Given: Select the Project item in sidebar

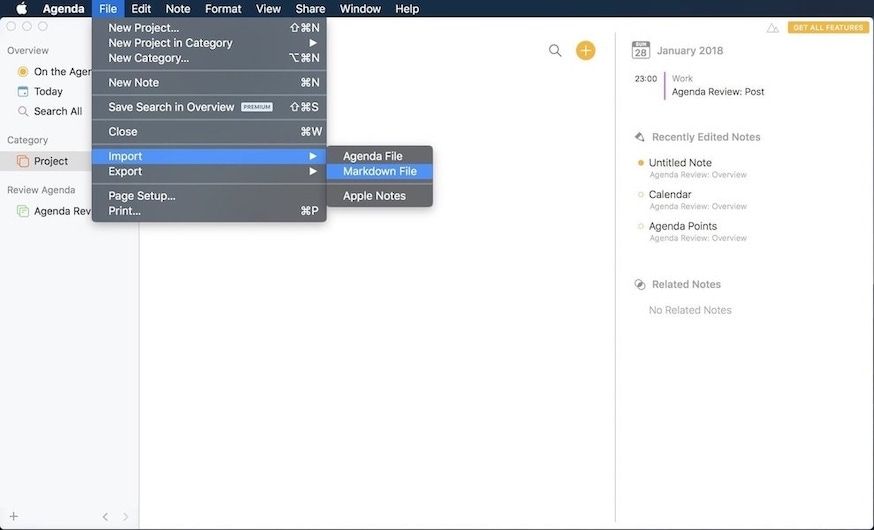Looking at the screenshot, I should point(50,161).
